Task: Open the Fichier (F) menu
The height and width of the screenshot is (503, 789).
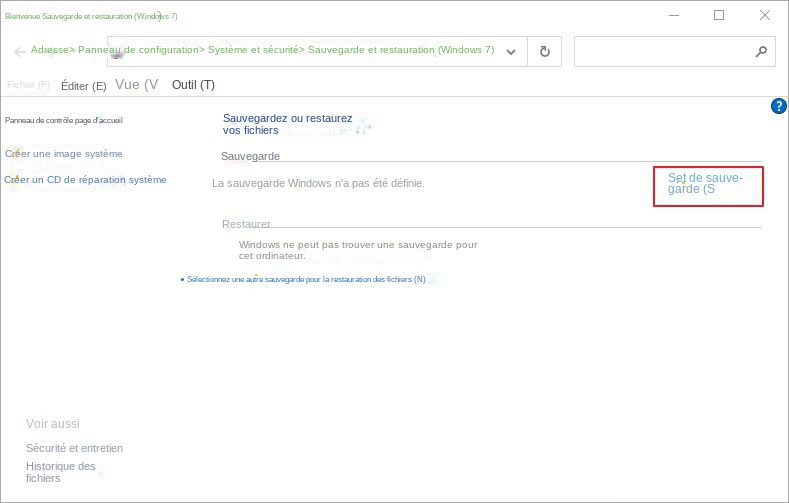Action: pos(28,85)
